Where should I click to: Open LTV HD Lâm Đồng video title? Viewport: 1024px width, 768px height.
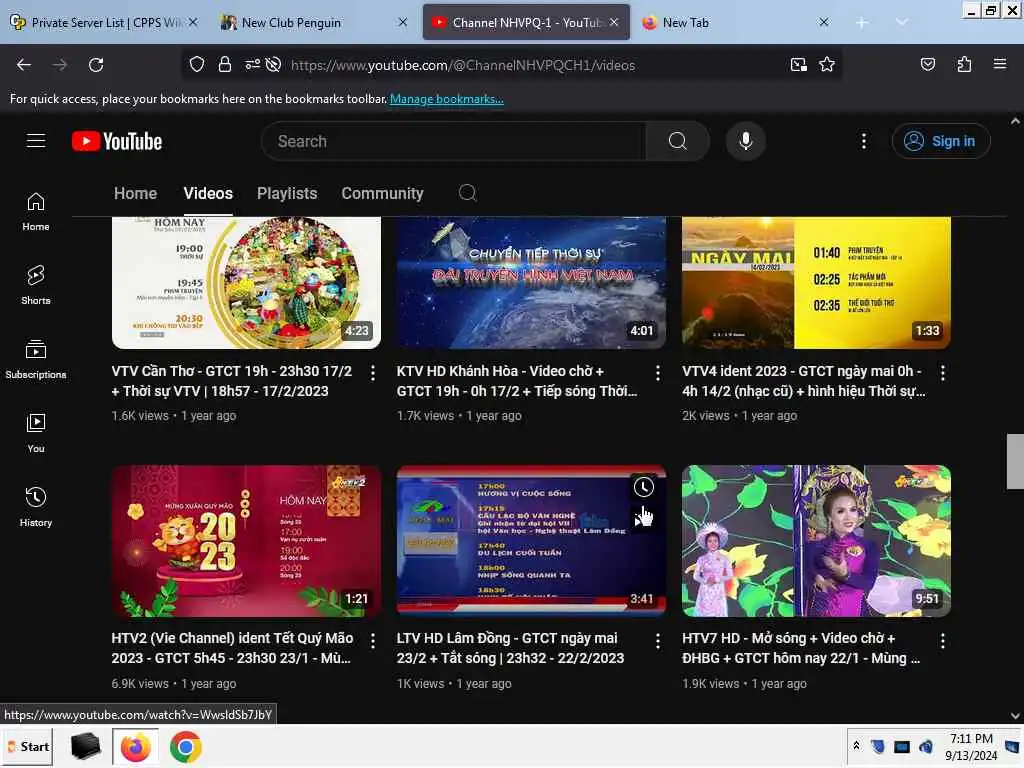click(510, 648)
